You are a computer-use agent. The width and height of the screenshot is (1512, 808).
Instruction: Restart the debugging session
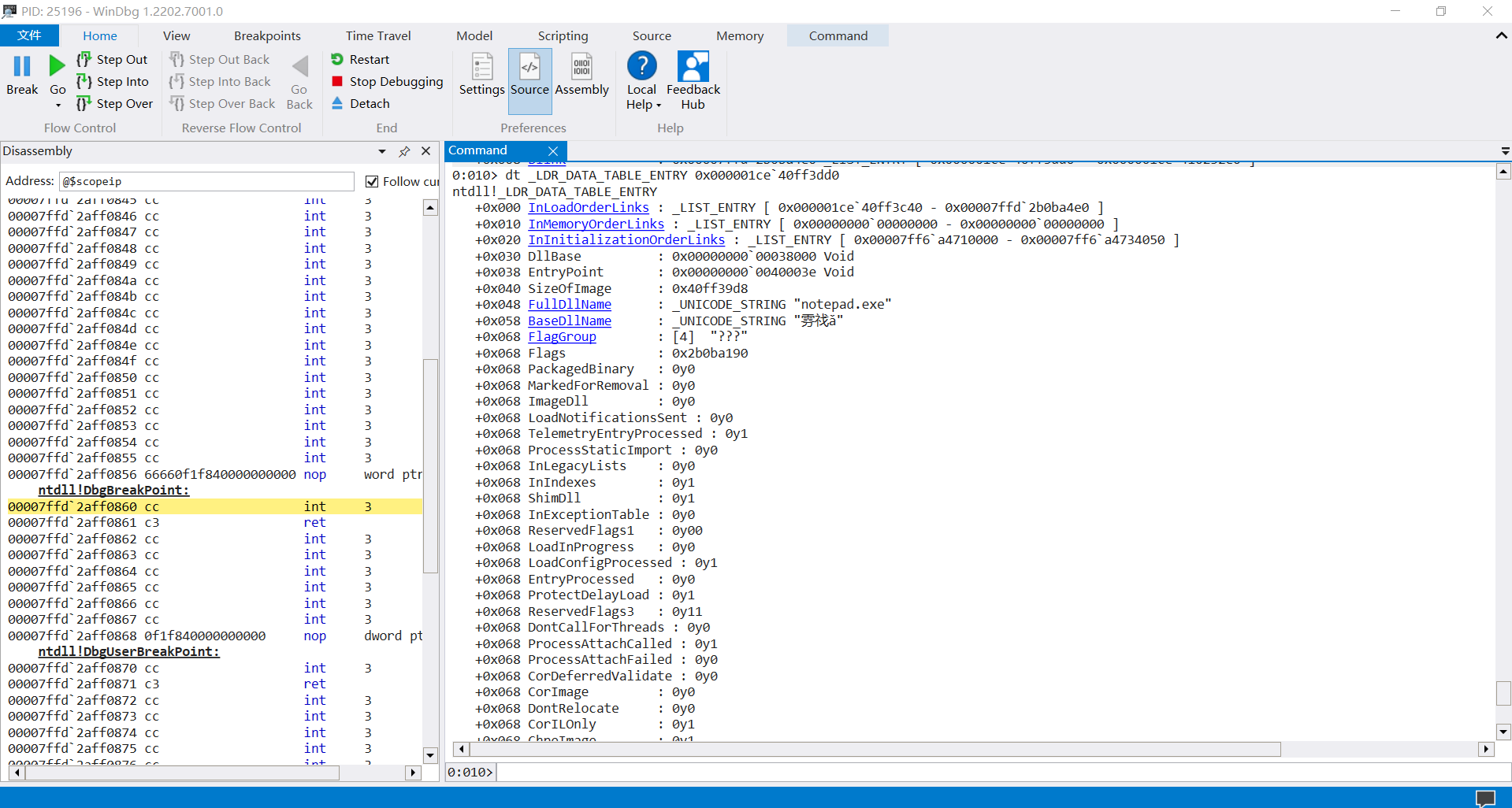coord(360,59)
